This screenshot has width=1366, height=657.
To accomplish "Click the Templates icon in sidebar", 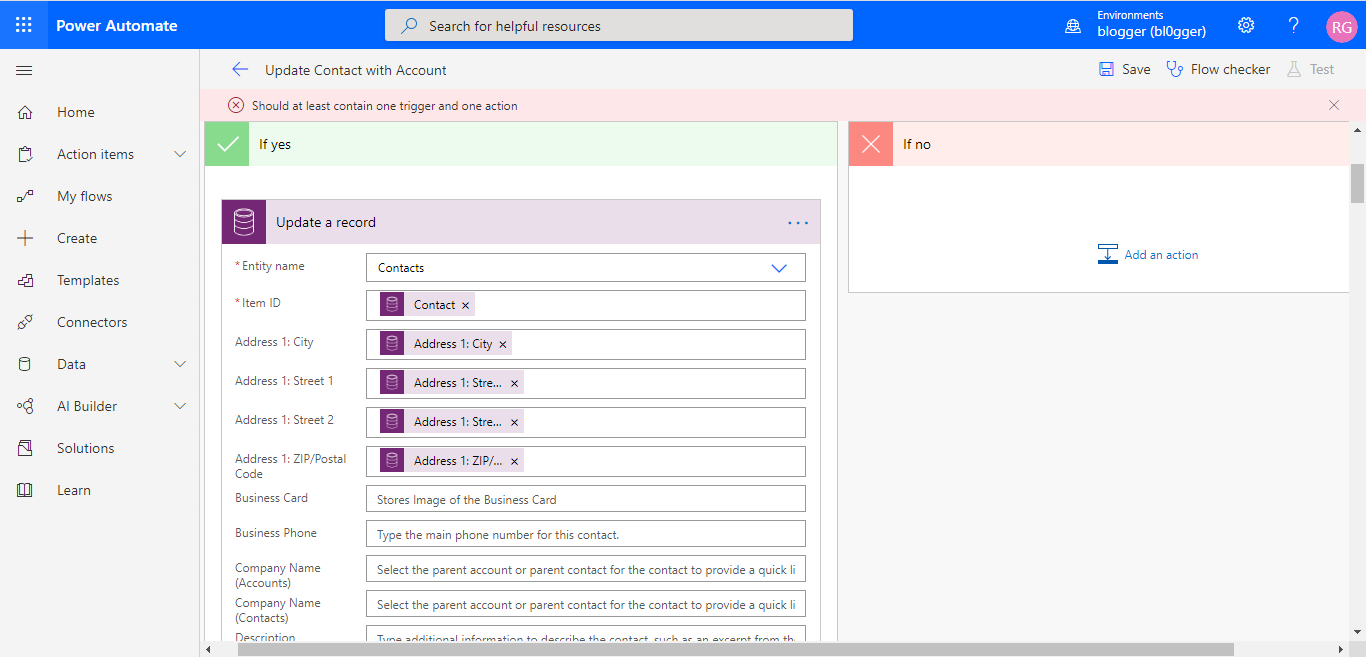I will [x=26, y=280].
